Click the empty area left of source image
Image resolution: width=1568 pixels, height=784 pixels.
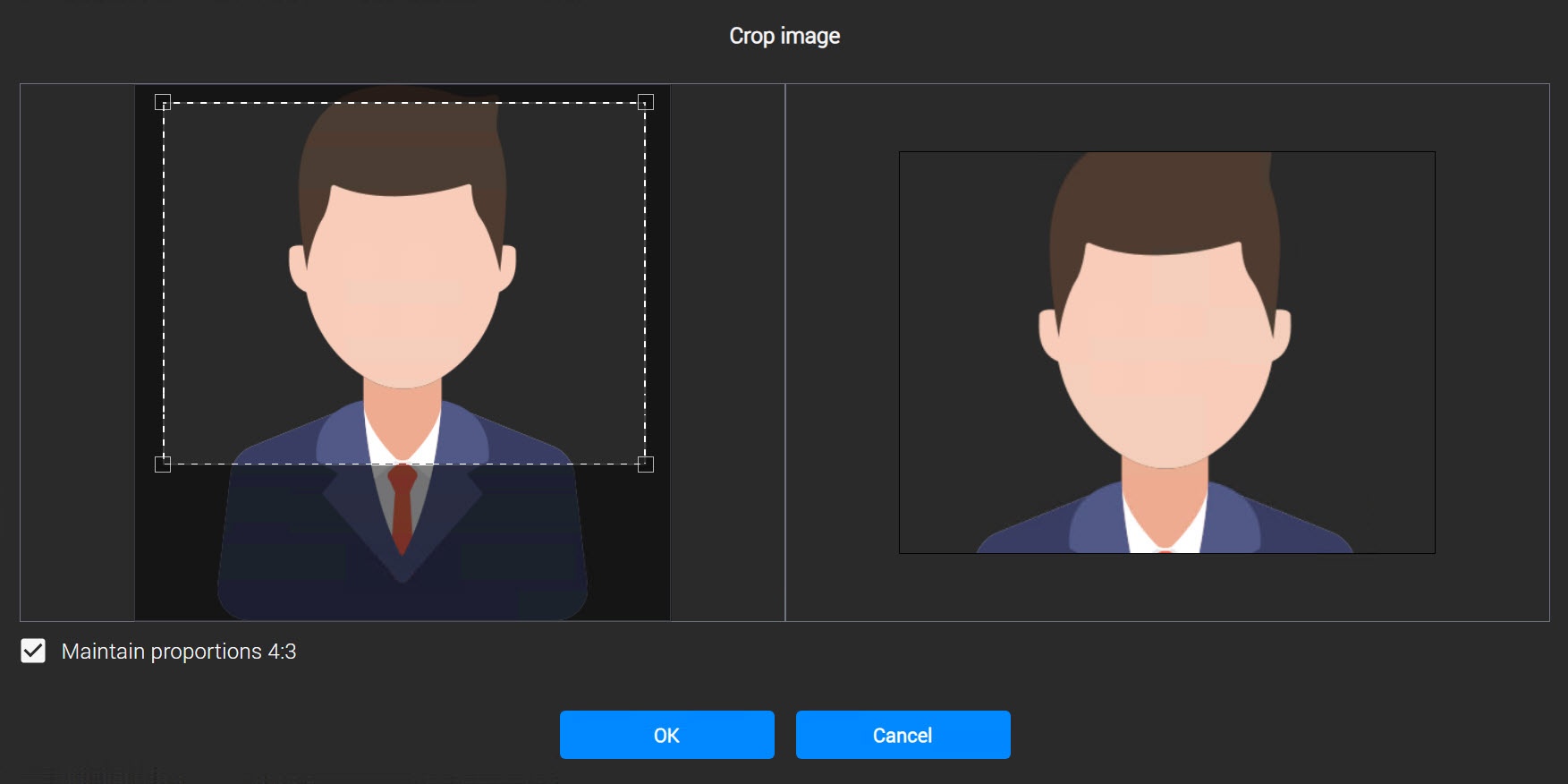tap(78, 353)
